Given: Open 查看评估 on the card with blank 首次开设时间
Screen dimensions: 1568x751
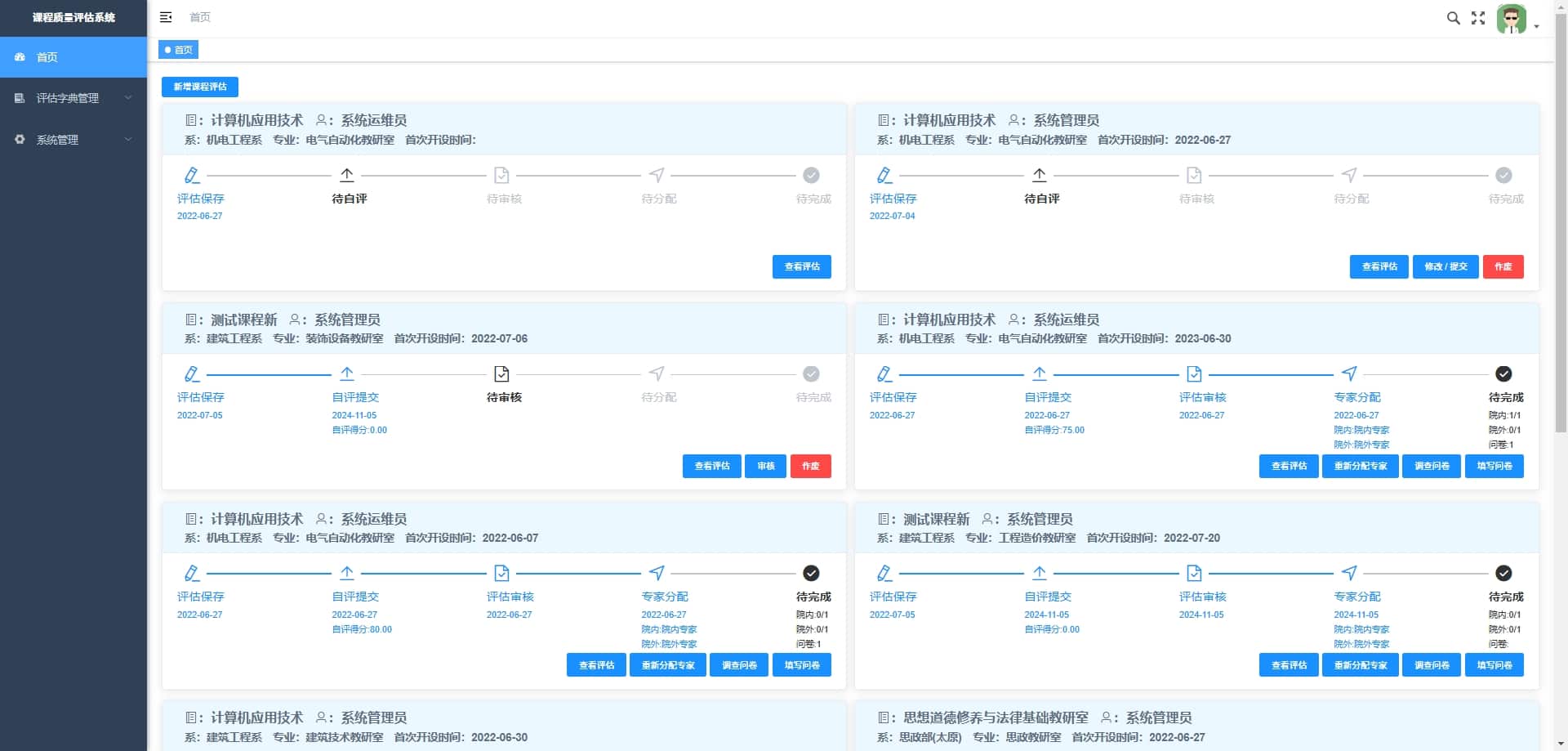Looking at the screenshot, I should coord(802,266).
